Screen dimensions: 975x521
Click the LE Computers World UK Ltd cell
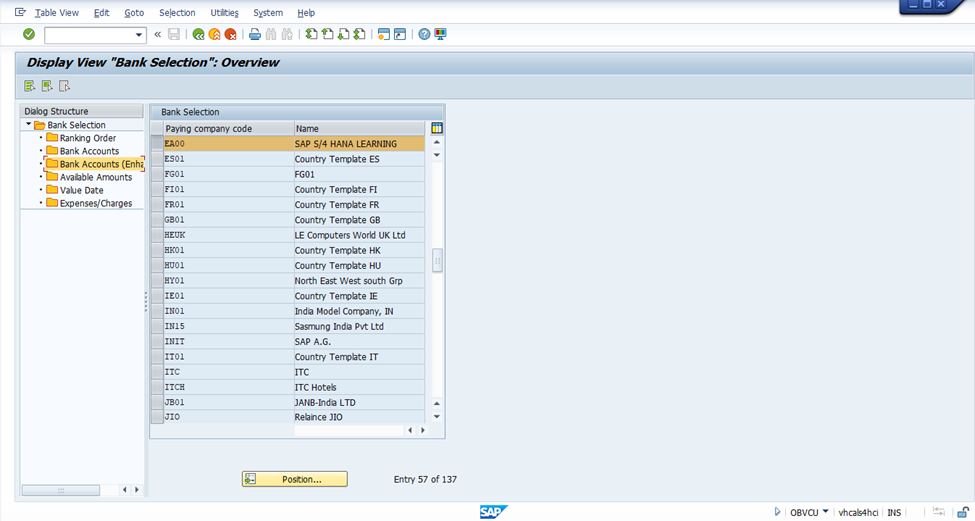click(359, 235)
